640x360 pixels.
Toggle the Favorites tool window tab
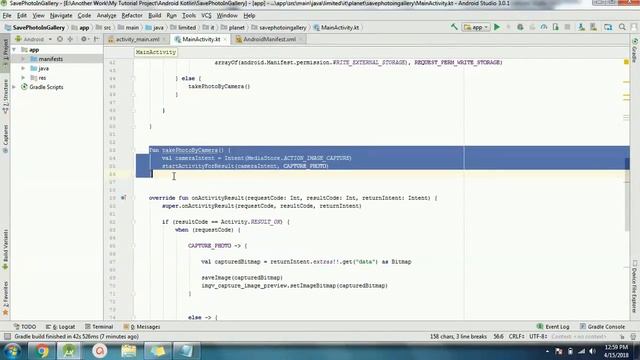click(x=5, y=298)
